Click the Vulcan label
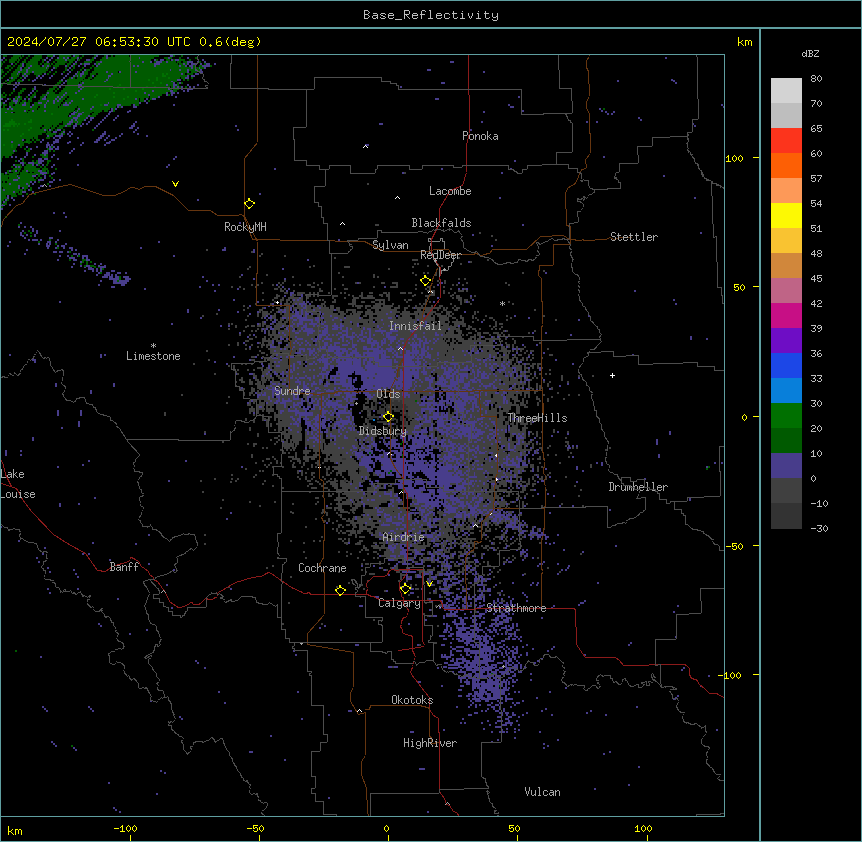 point(542,792)
